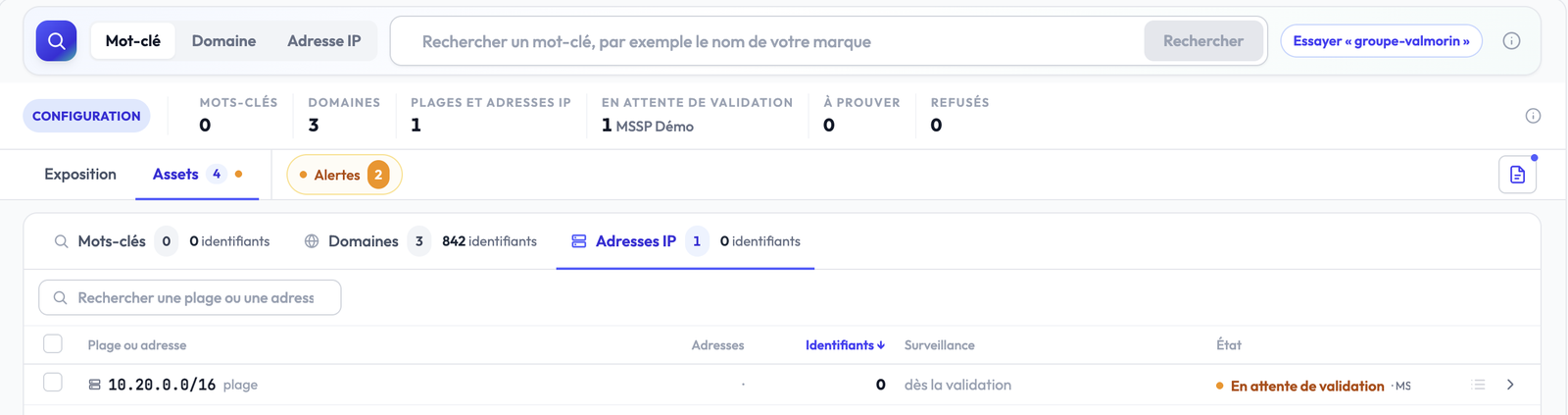Click the REFUSÉS 0 stat
Screen dimensions: 1568x415
pyautogui.click(x=959, y=115)
